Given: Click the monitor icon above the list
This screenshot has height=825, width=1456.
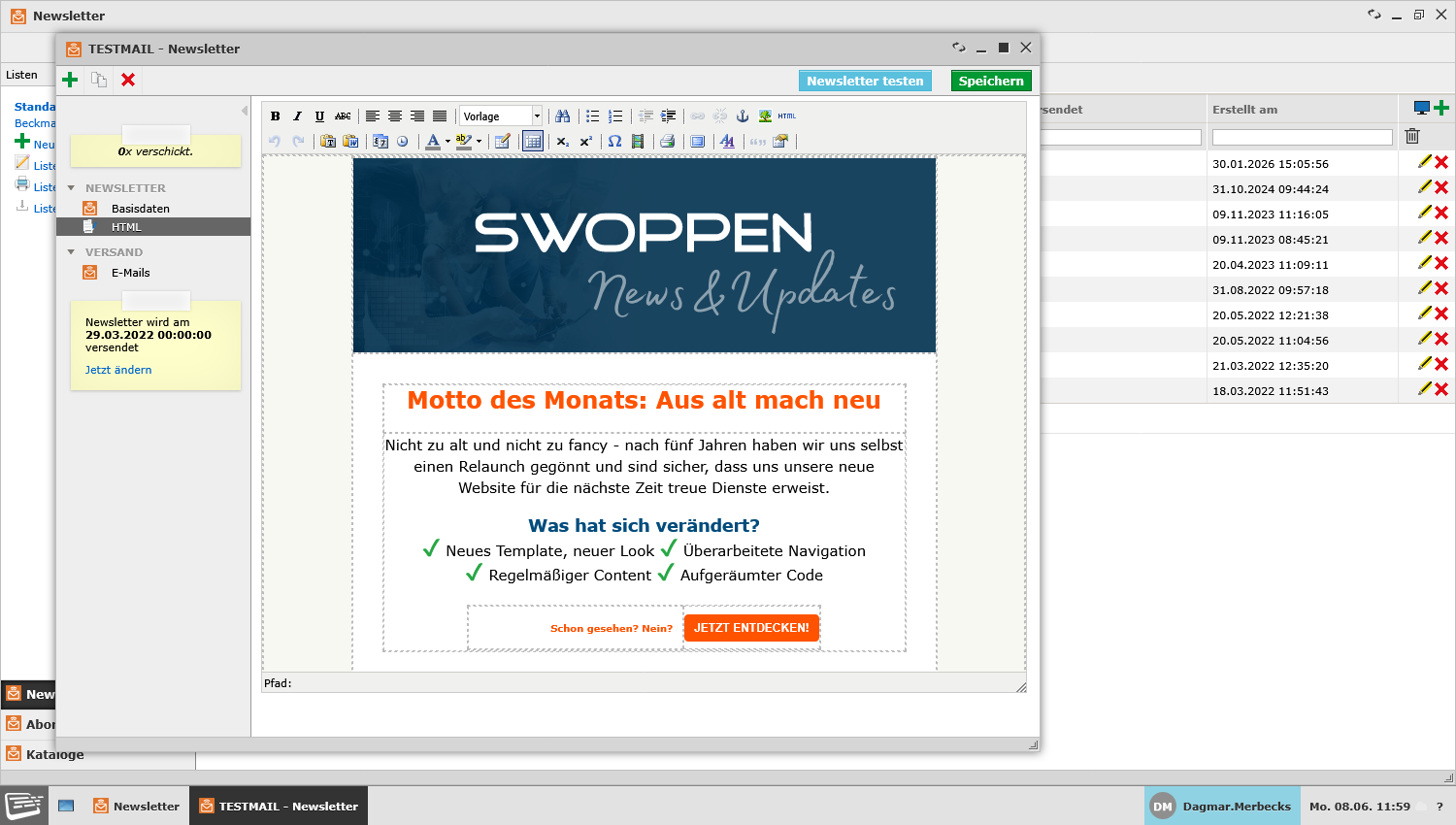Looking at the screenshot, I should (1422, 108).
